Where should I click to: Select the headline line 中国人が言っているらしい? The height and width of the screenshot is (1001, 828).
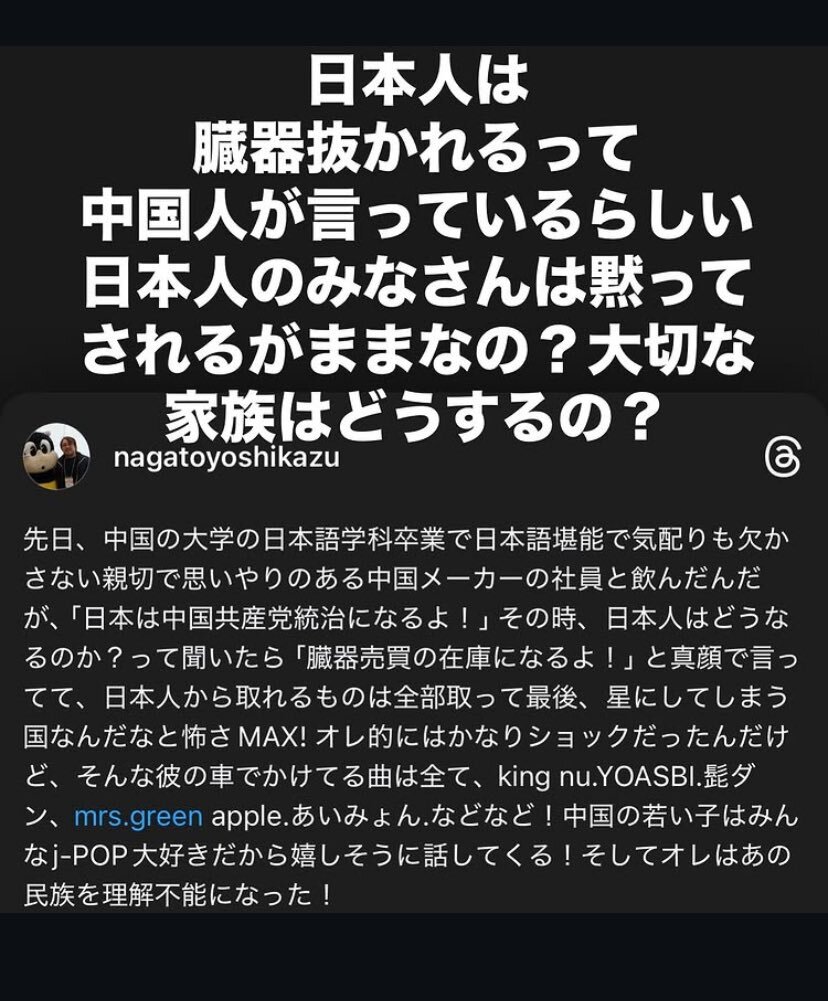[x=418, y=216]
